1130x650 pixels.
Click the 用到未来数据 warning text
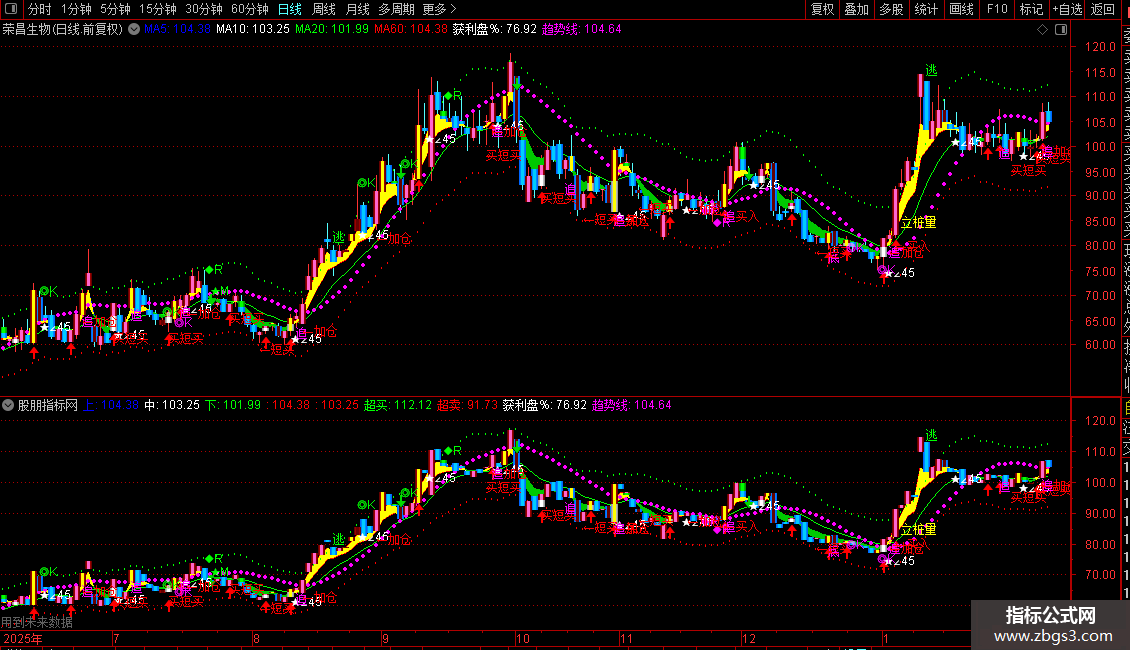(37, 622)
